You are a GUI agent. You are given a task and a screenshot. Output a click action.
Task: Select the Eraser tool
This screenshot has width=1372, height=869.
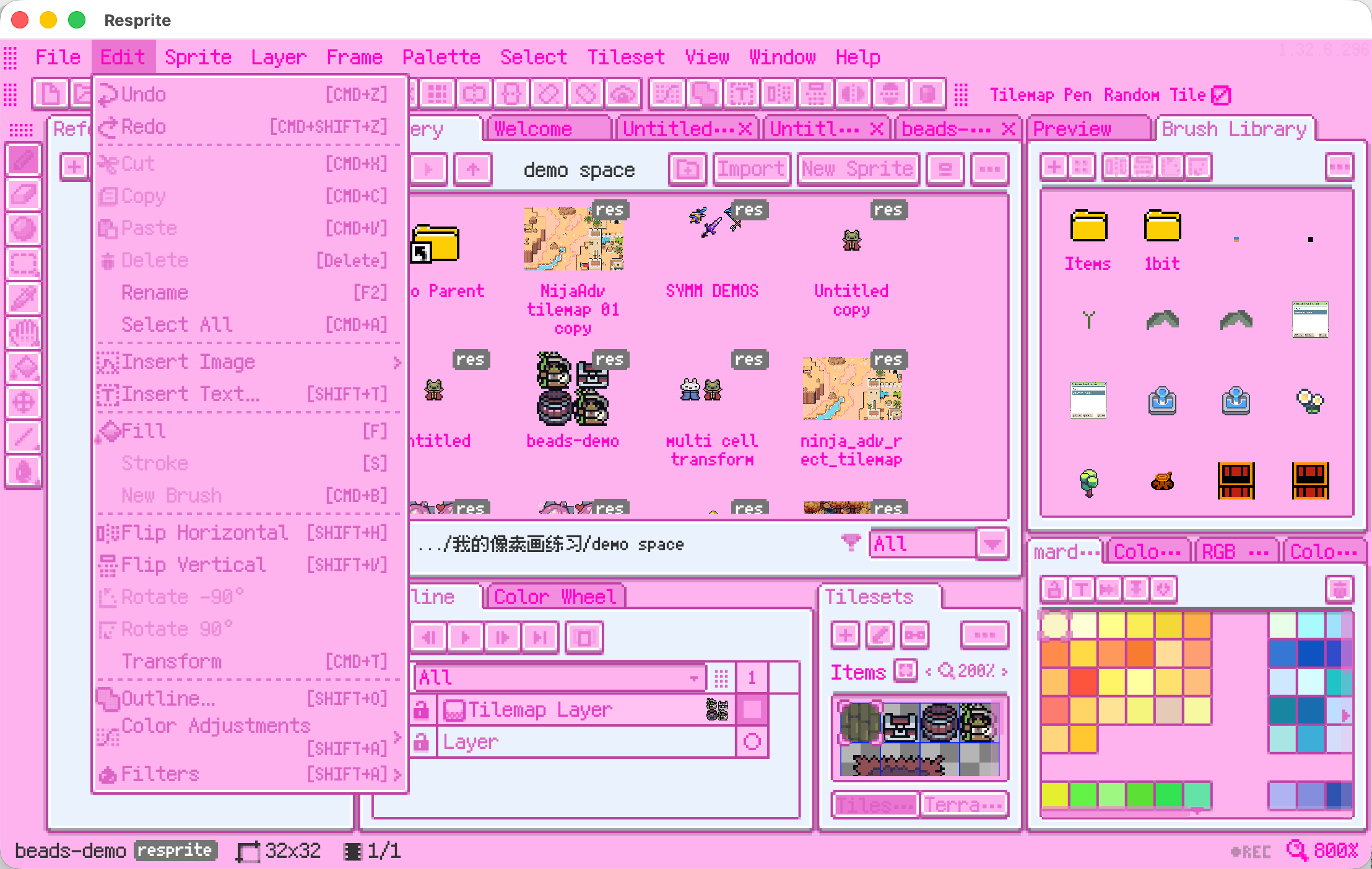(x=24, y=195)
